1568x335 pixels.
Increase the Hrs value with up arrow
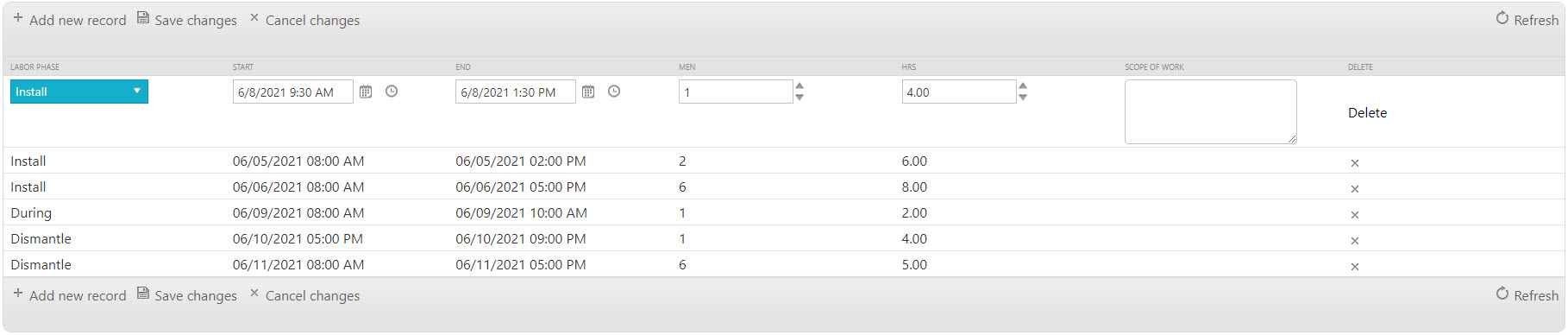1023,86
